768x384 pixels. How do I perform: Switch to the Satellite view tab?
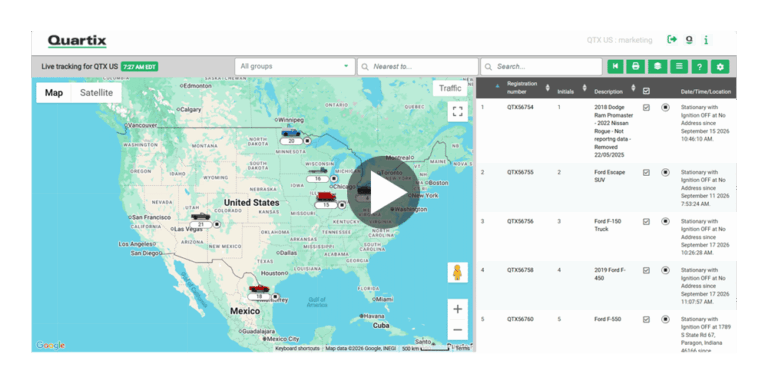[96, 93]
